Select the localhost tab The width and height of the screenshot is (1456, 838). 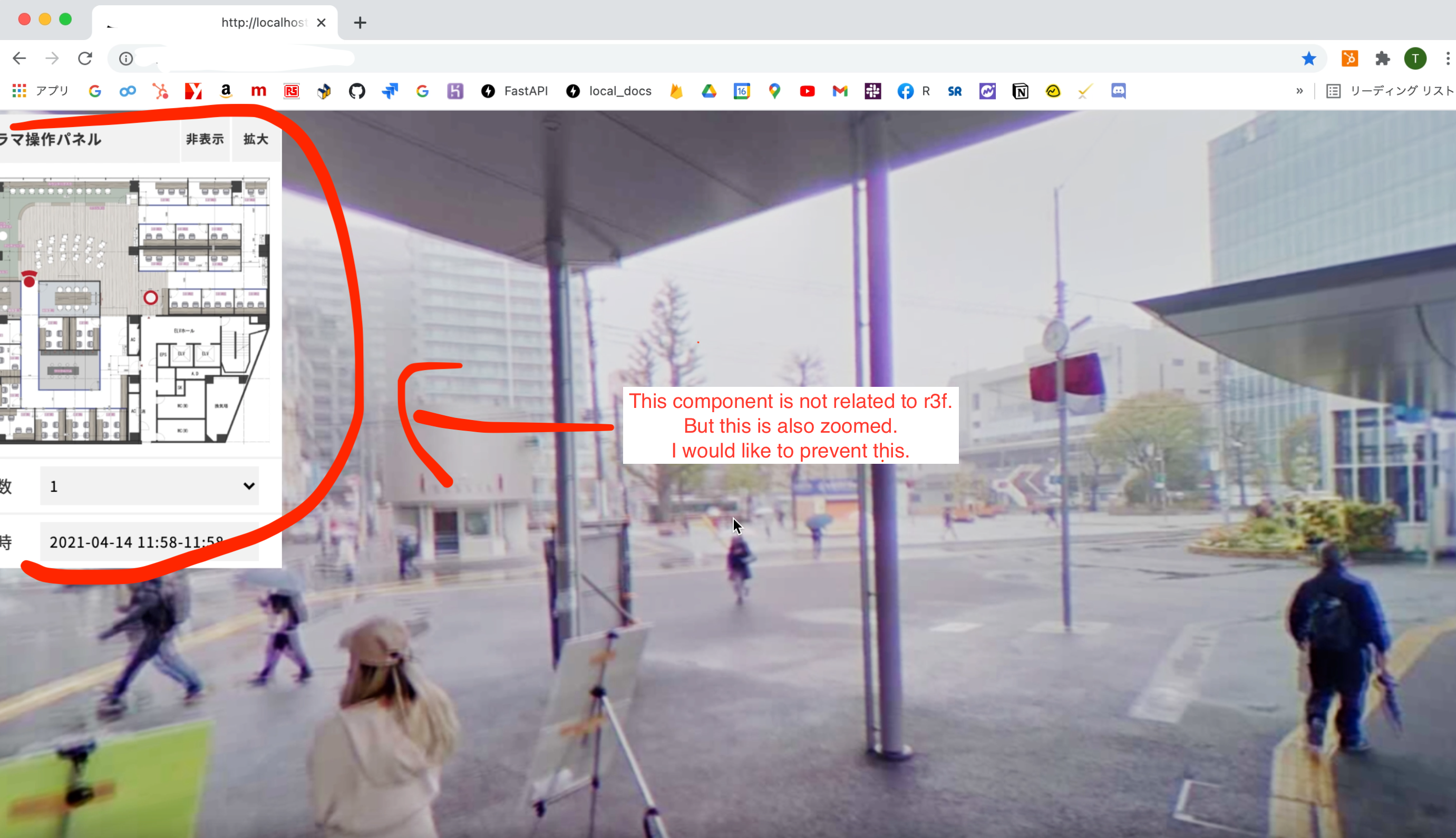[x=215, y=23]
